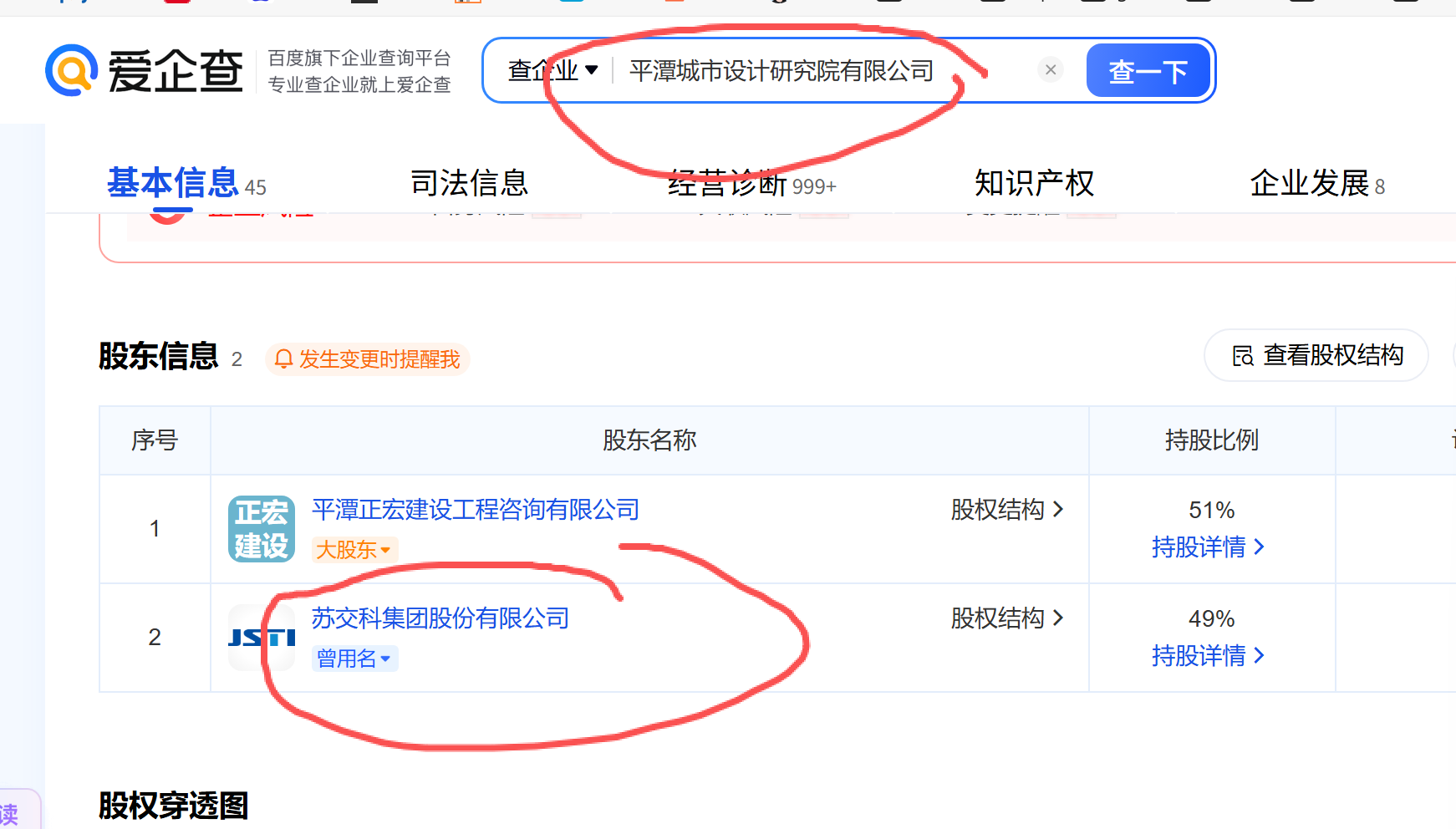Click the 百度旗下企业查询平台 slogan text
The height and width of the screenshot is (829, 1456).
359,58
